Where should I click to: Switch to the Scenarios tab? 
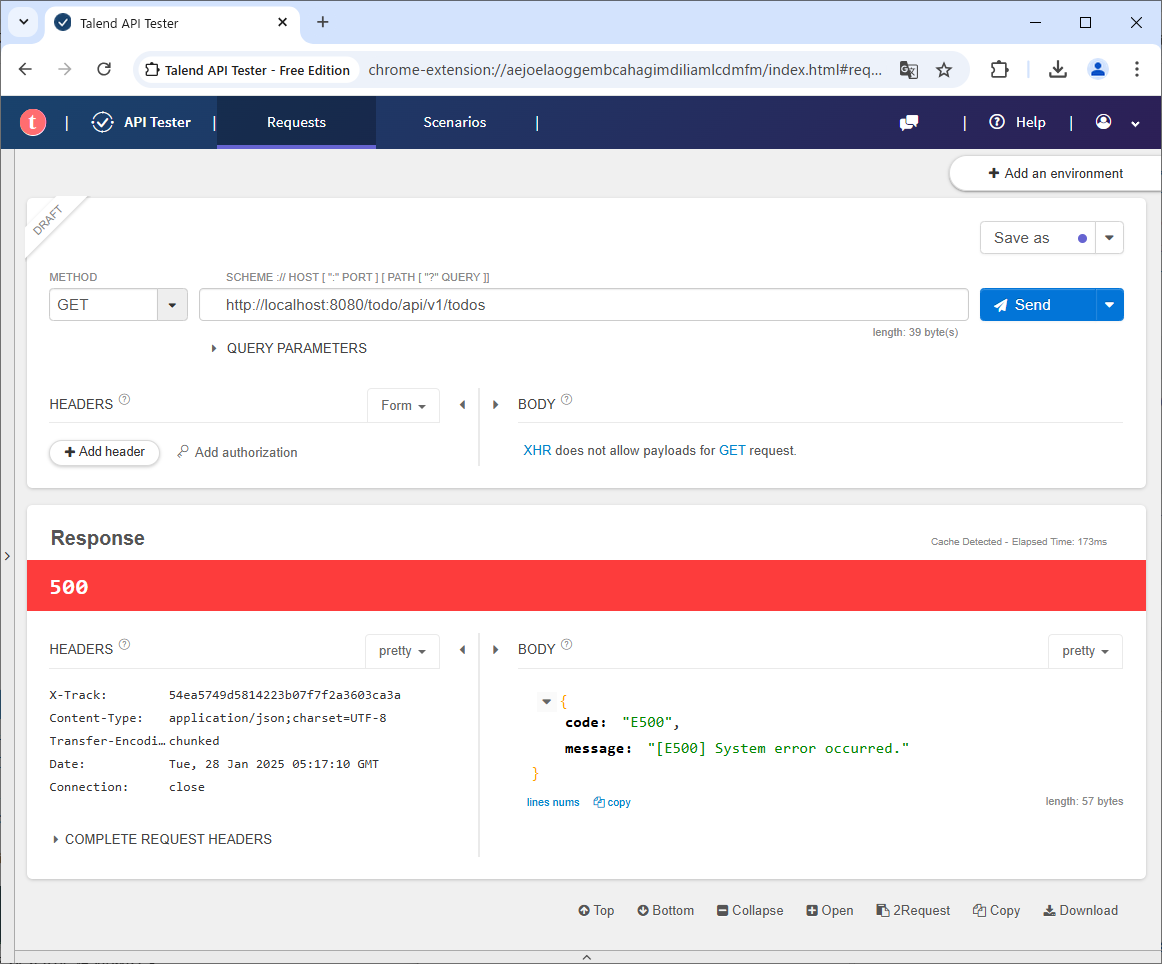(454, 122)
